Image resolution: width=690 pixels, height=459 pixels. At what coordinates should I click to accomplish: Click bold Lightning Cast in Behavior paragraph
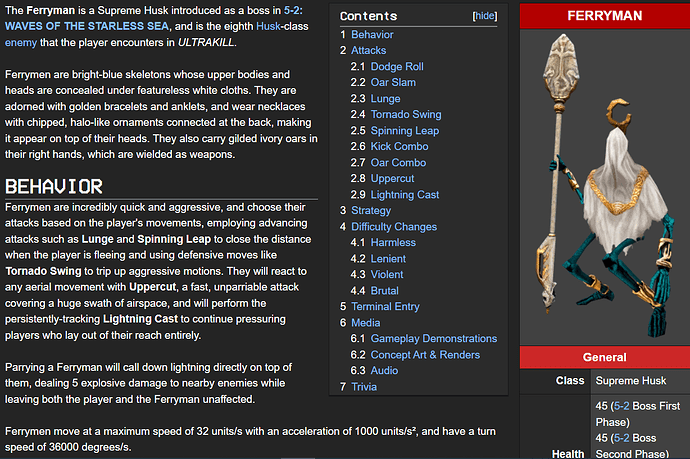[x=140, y=319]
